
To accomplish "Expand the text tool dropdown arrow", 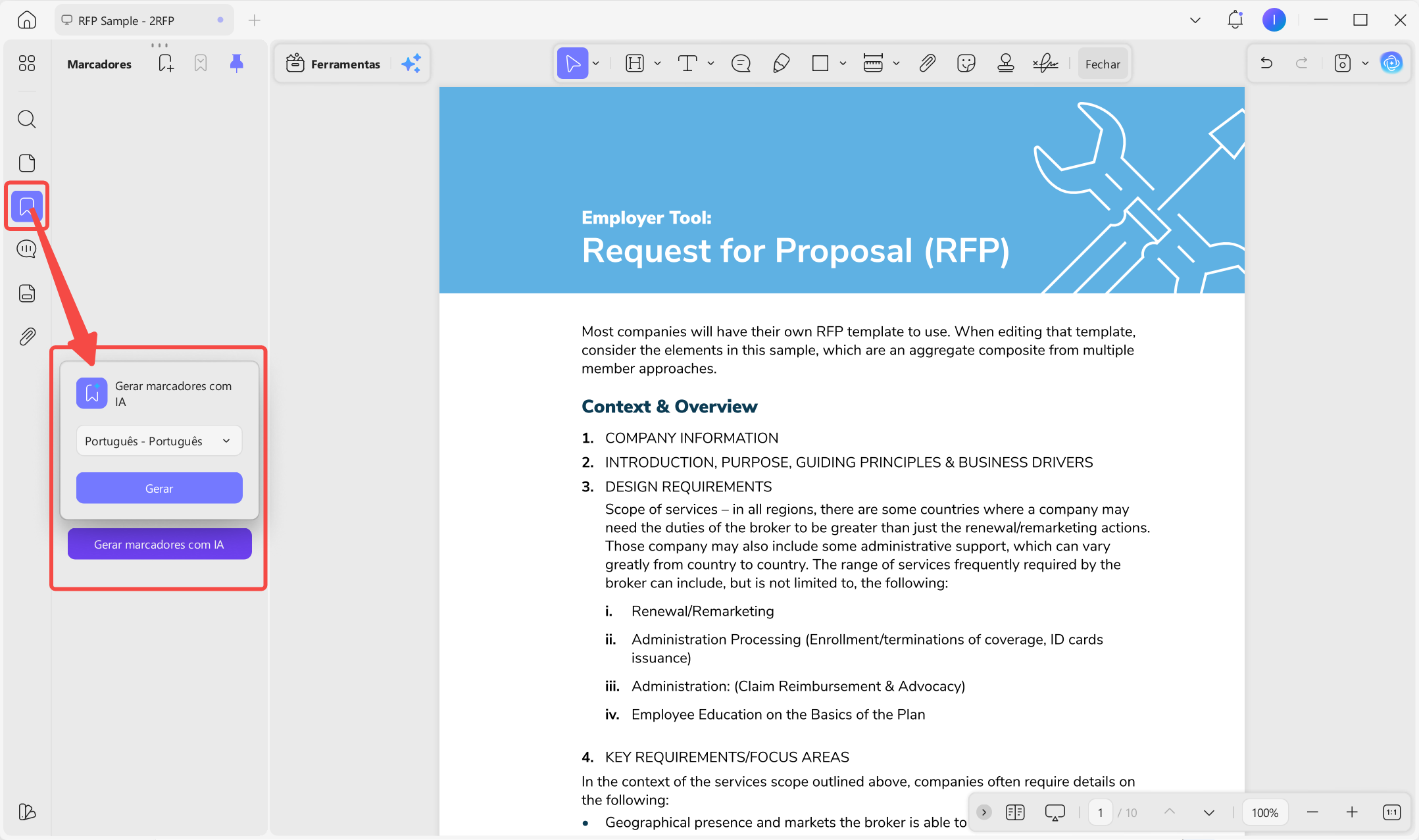I will pyautogui.click(x=710, y=64).
